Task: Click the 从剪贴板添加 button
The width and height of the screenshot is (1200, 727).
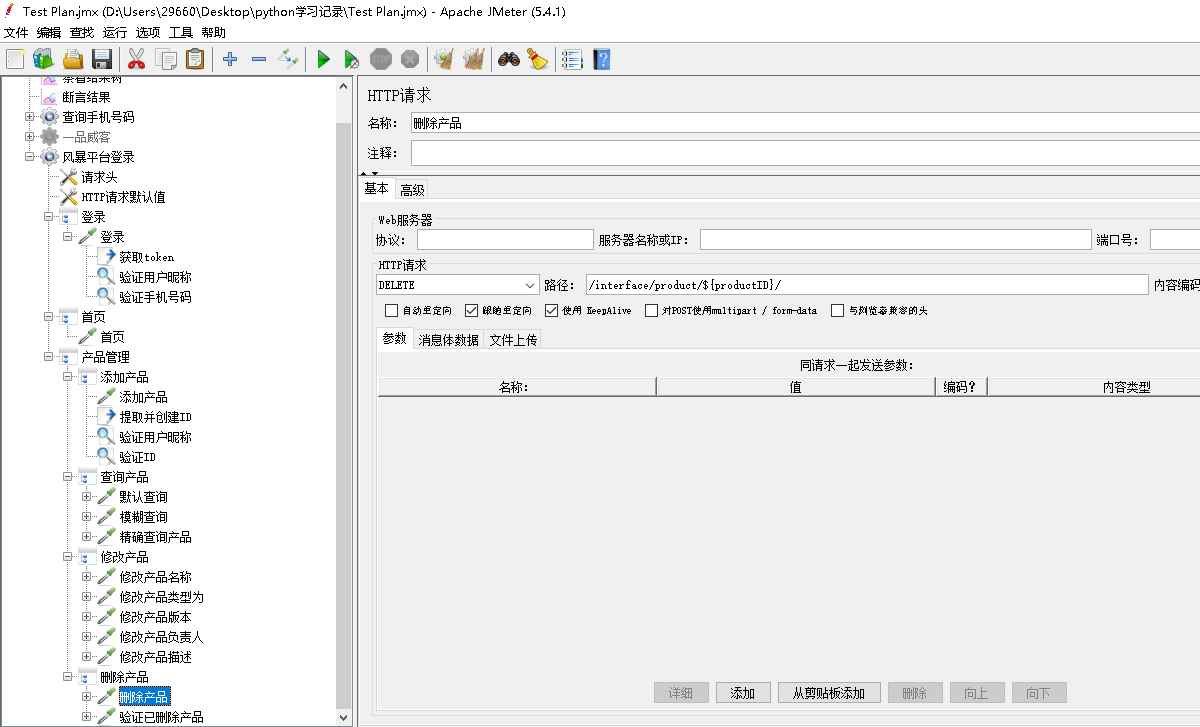Action: (x=829, y=693)
